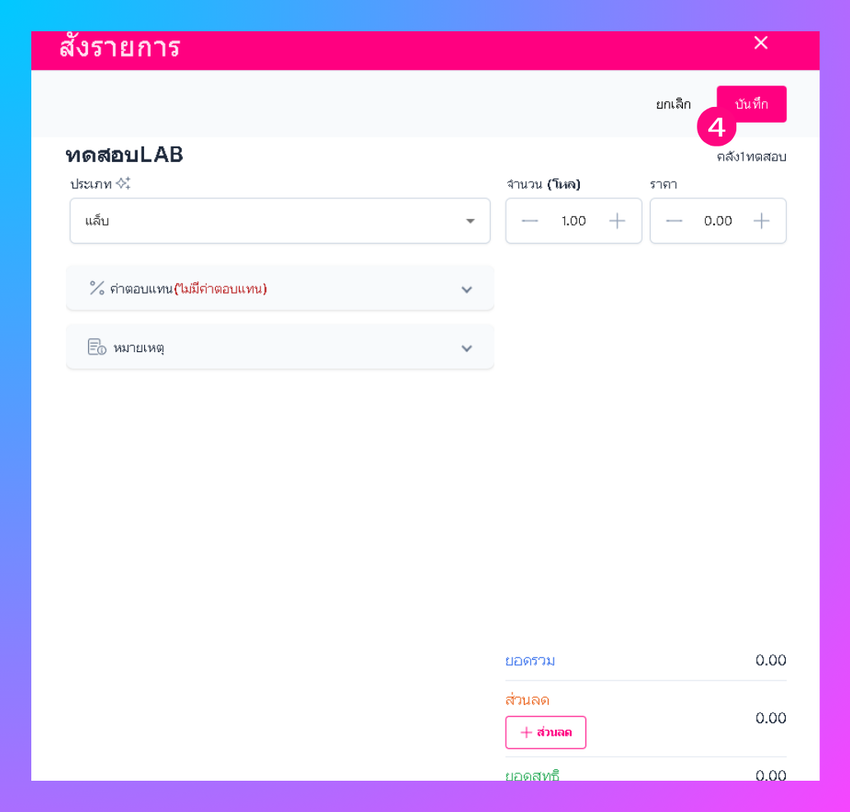The image size is (850, 812).
Task: Click the sparkle icon next to ประเภท
Action: coord(124,183)
